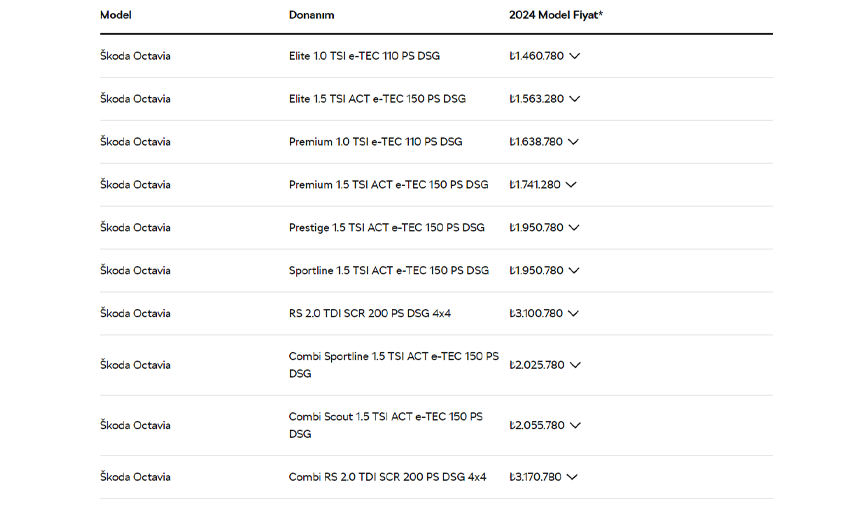Select the RS 2.0 TDI SCR 4x4 trim
Screen dimensions: 864x505
(370, 313)
